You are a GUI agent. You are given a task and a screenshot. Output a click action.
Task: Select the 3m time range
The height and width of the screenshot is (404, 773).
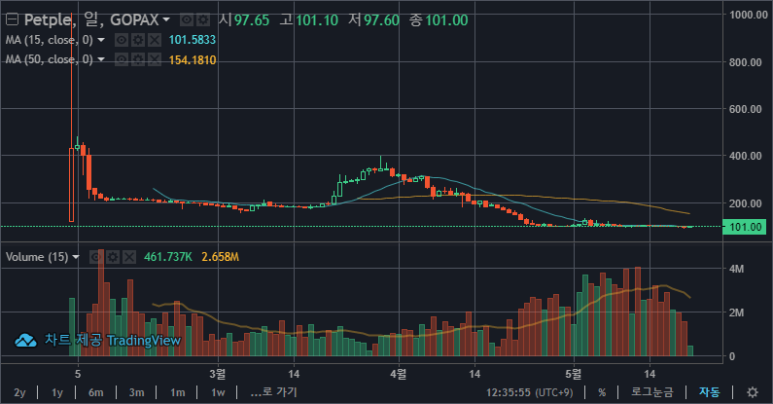[137, 393]
